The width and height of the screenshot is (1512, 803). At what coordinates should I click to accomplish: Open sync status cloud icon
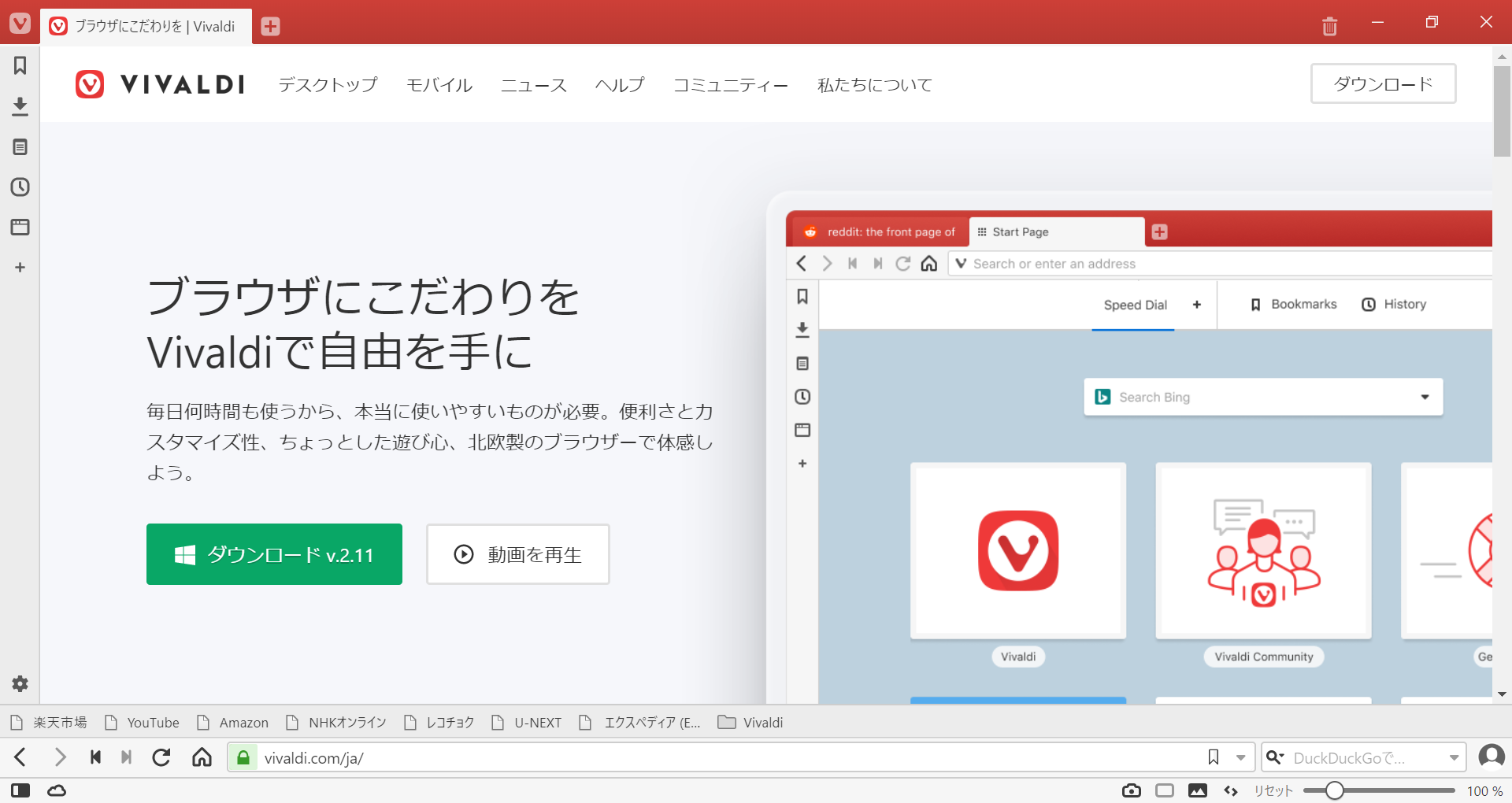(x=57, y=790)
